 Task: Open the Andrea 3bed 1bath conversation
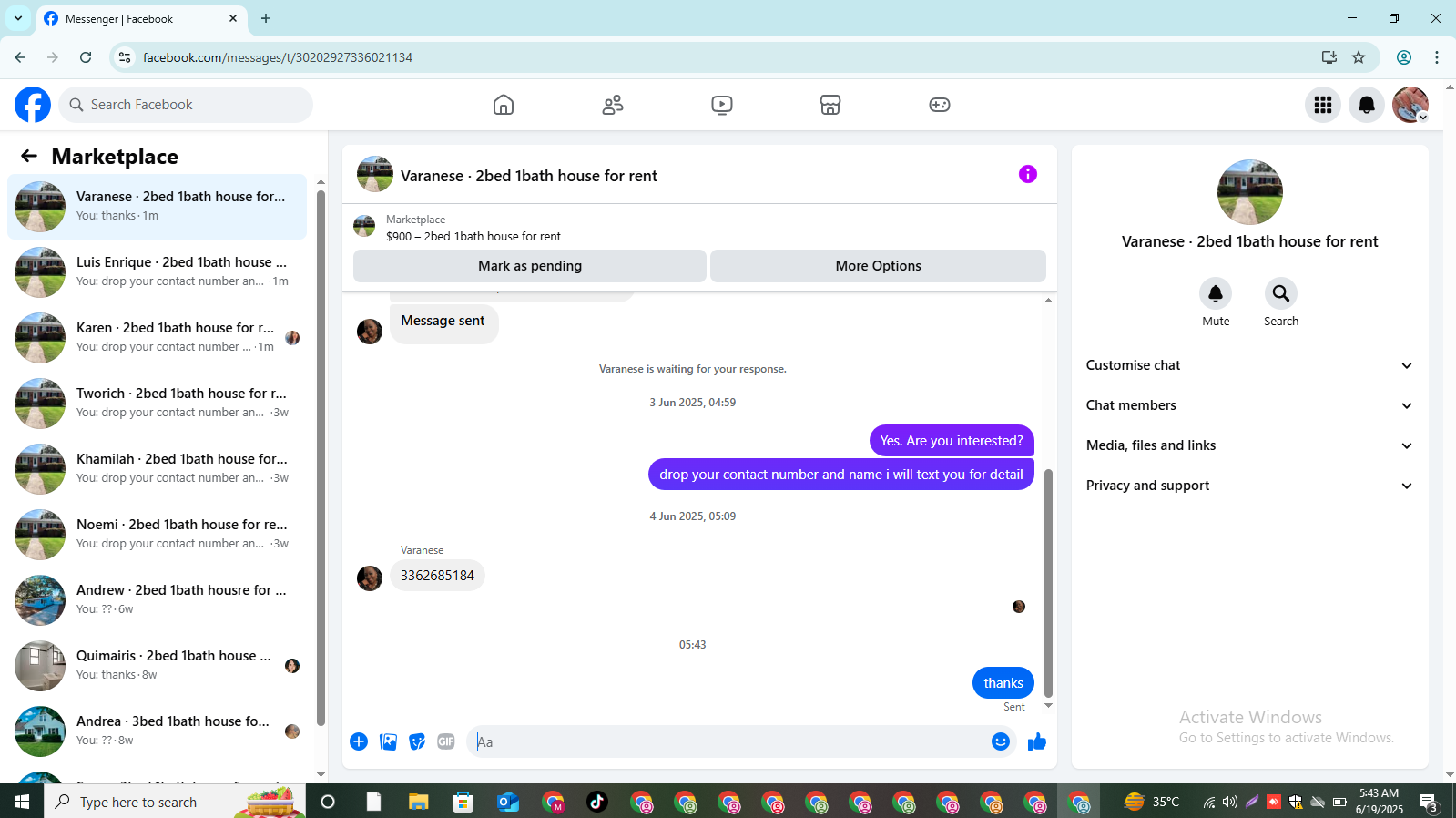157,731
